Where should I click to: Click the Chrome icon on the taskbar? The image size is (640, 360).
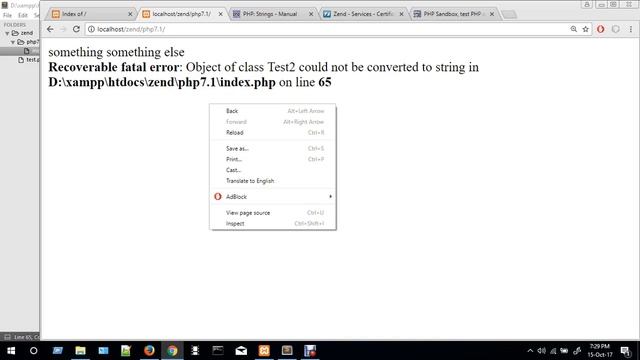click(172, 351)
